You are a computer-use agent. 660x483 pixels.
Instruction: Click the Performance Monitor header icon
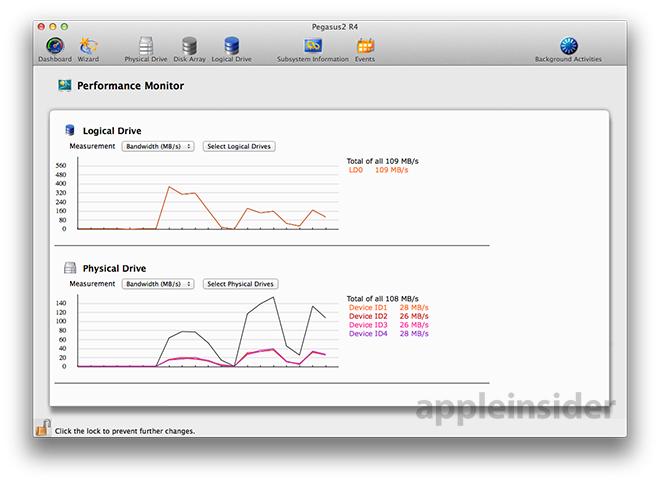[64, 85]
